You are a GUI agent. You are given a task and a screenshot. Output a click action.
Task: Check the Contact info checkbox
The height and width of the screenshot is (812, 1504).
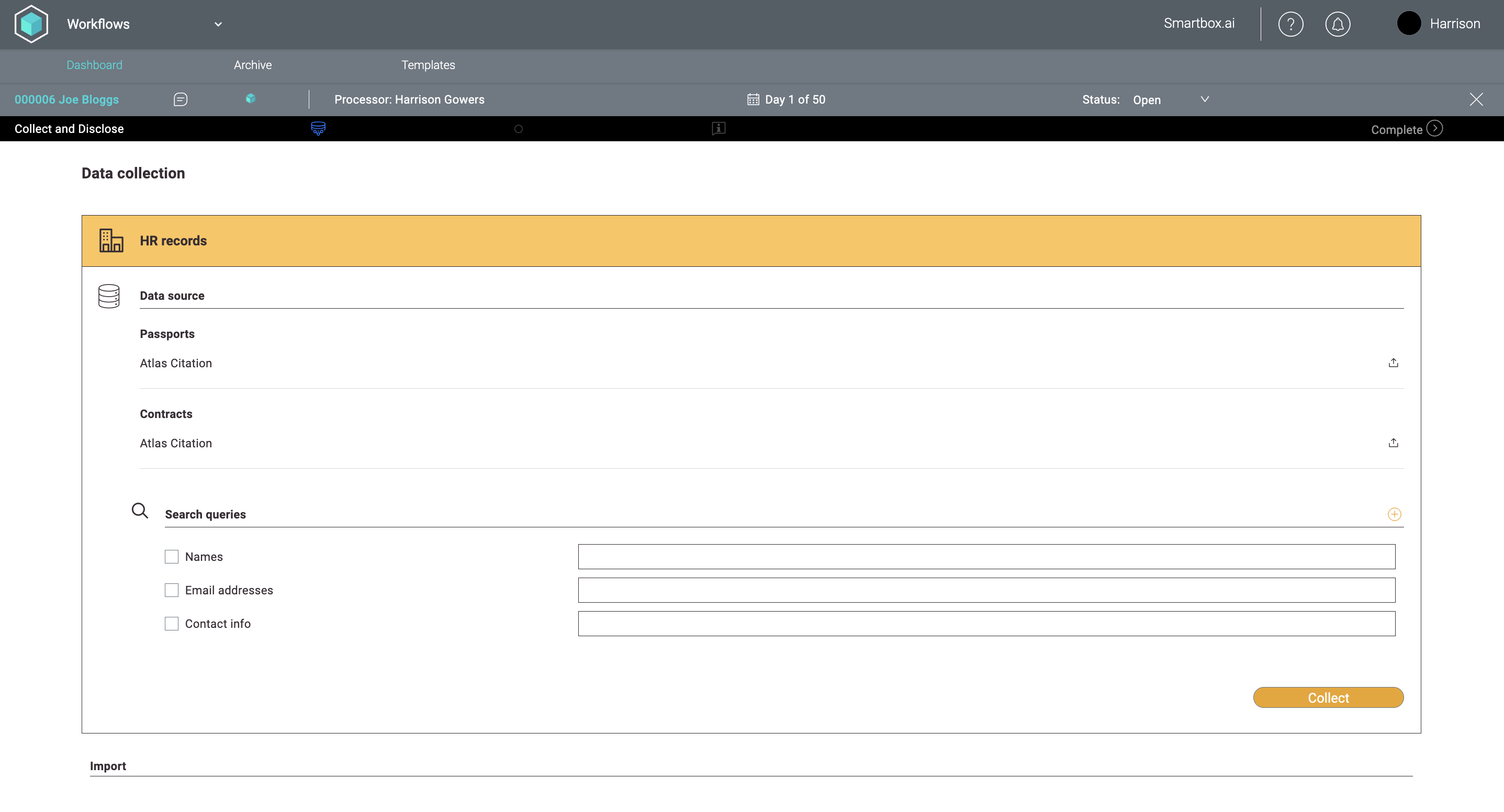(x=172, y=624)
